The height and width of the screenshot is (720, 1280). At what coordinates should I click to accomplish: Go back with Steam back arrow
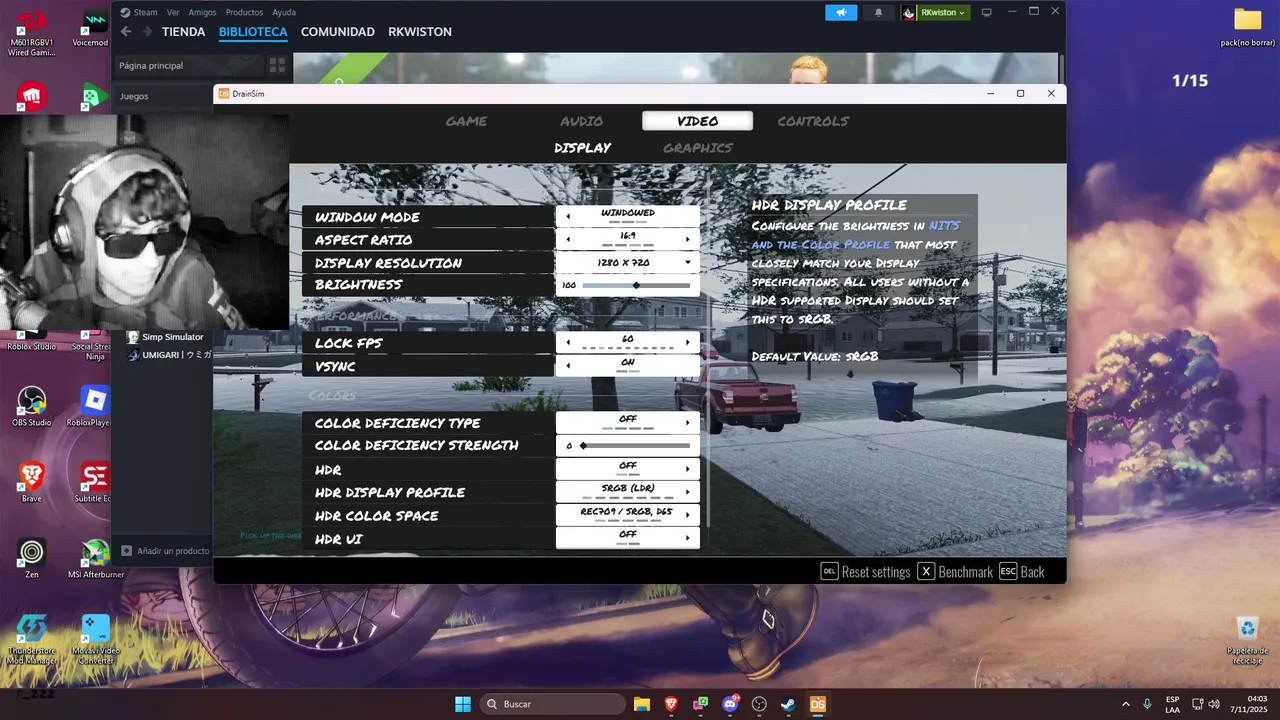126,31
